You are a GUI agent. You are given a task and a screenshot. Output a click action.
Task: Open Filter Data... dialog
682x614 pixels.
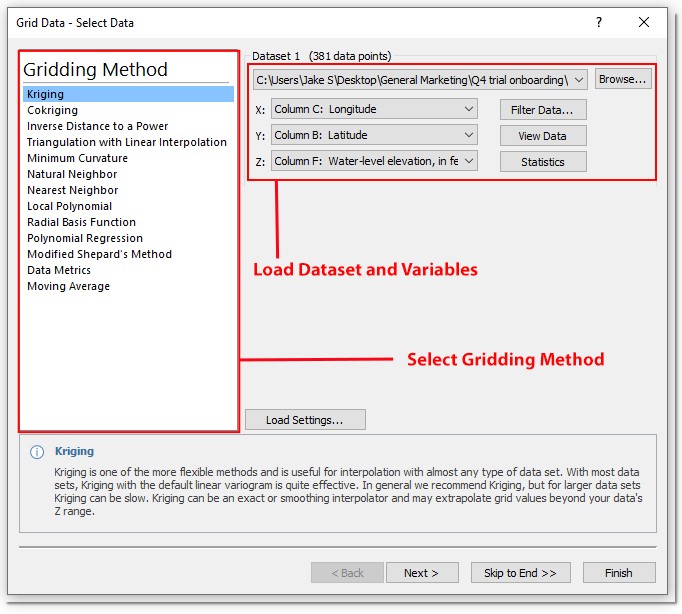click(543, 110)
